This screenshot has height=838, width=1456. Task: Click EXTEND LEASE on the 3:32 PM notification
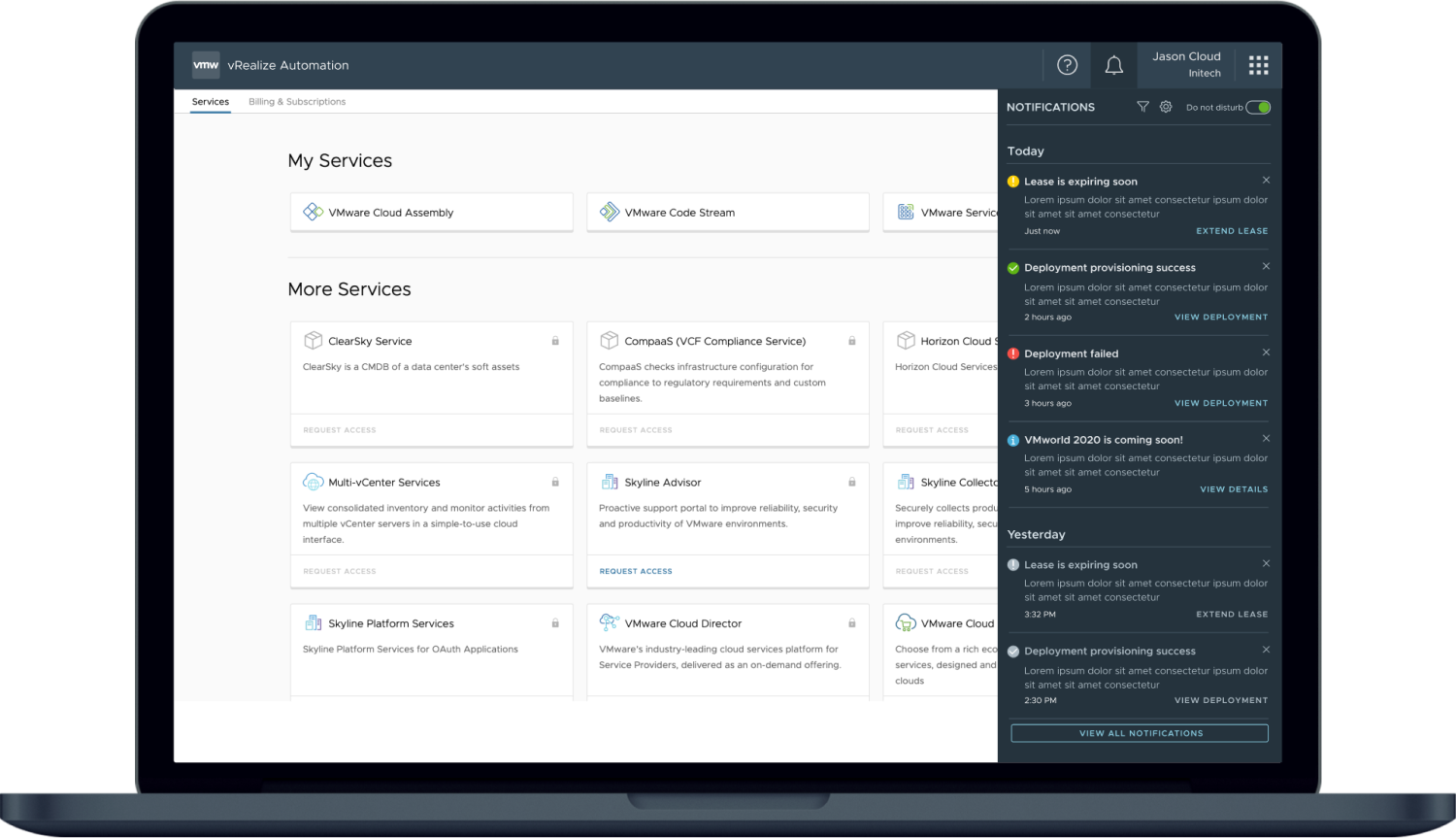[x=1232, y=615]
